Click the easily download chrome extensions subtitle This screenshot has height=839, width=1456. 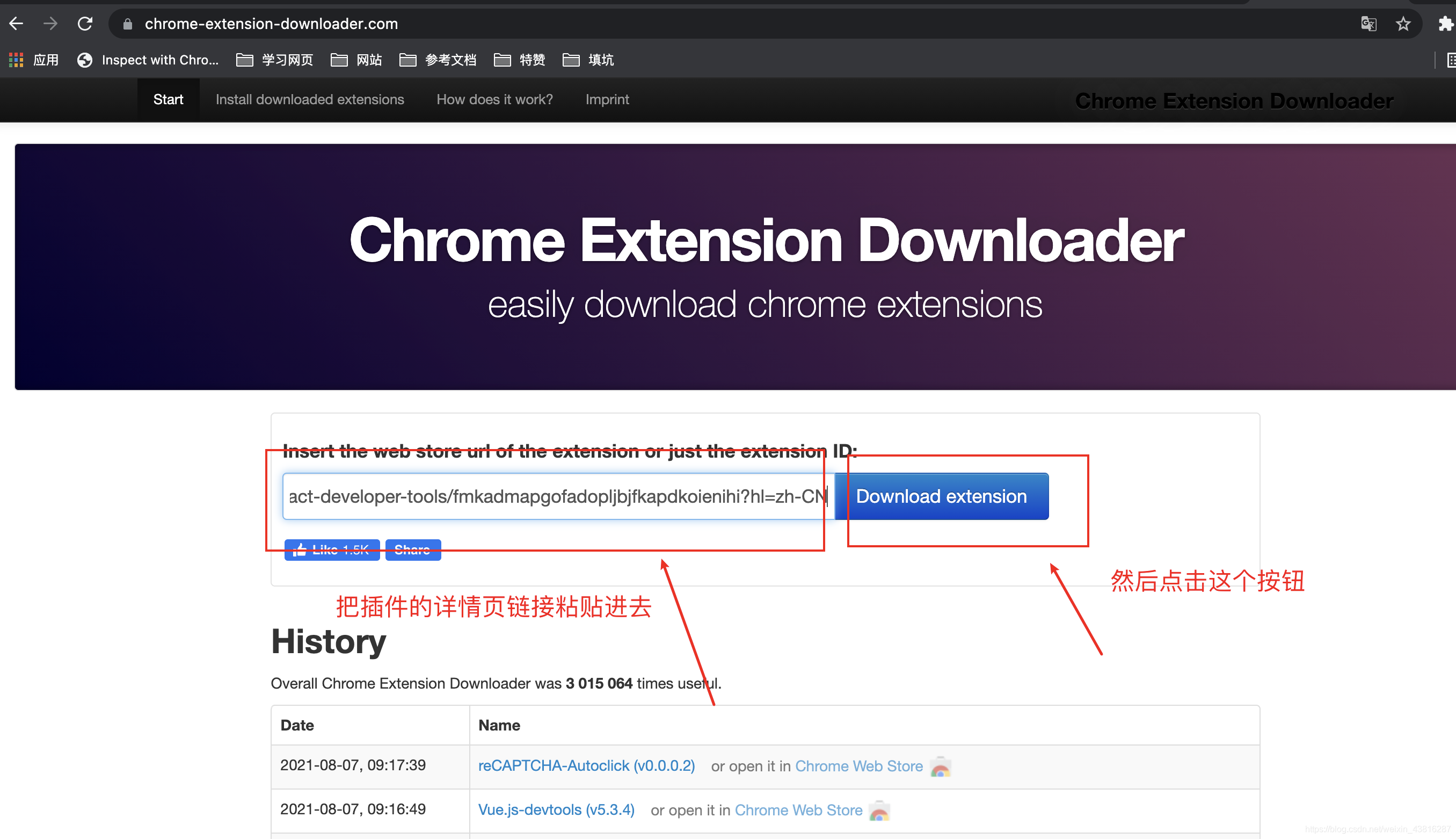pyautogui.click(x=765, y=304)
